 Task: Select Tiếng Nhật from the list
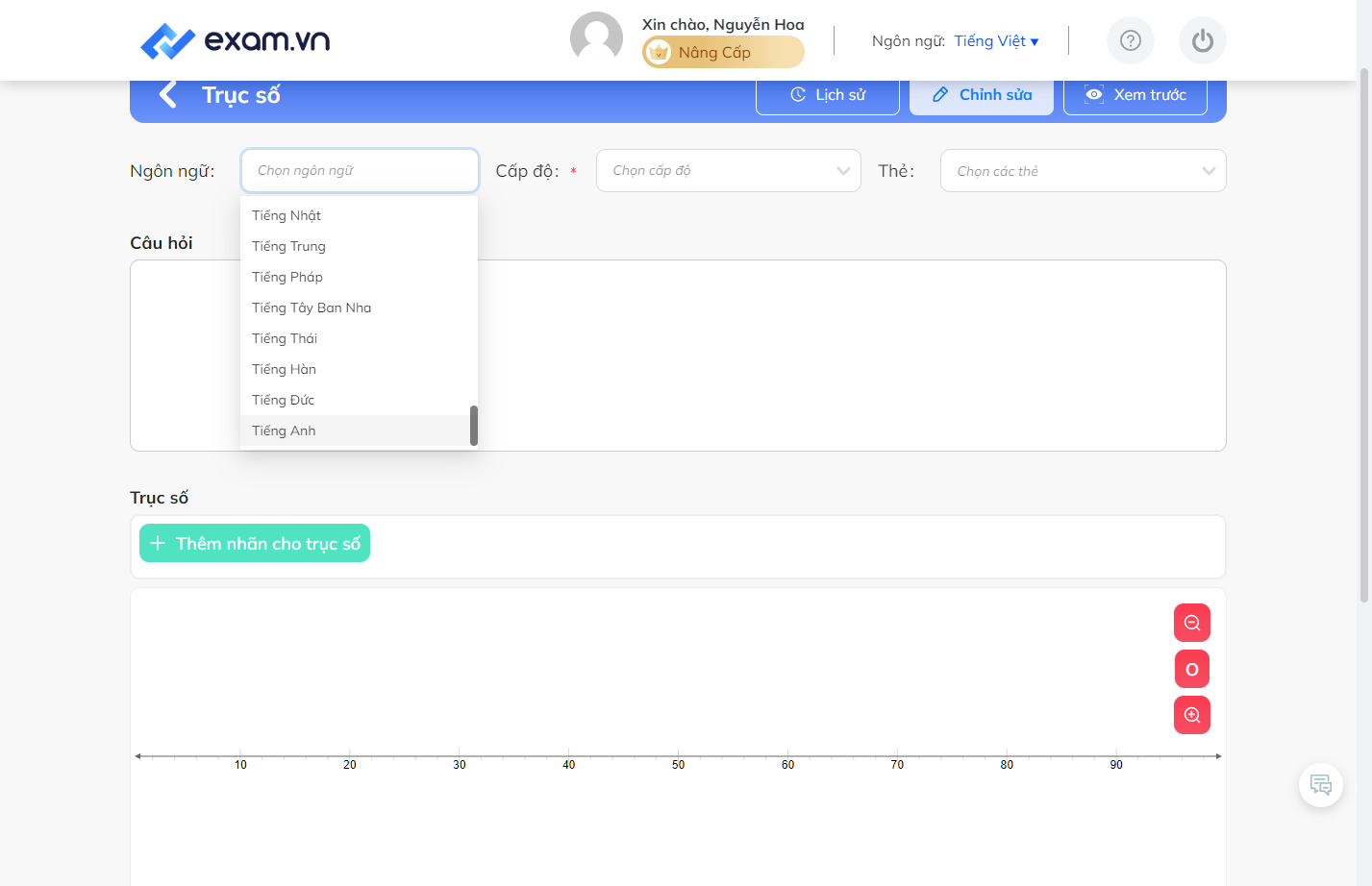359,215
